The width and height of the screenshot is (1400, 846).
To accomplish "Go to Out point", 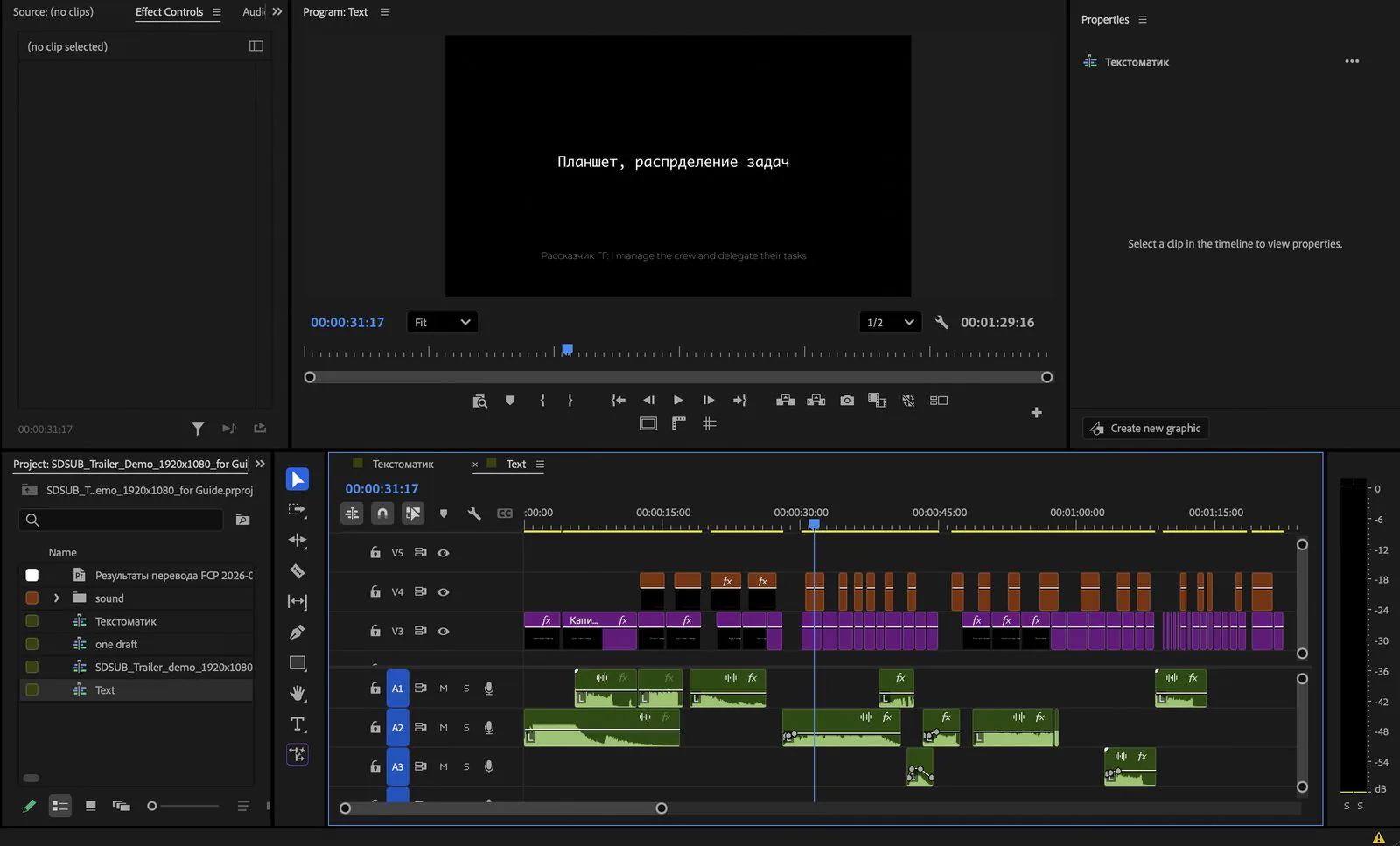I will (x=739, y=400).
